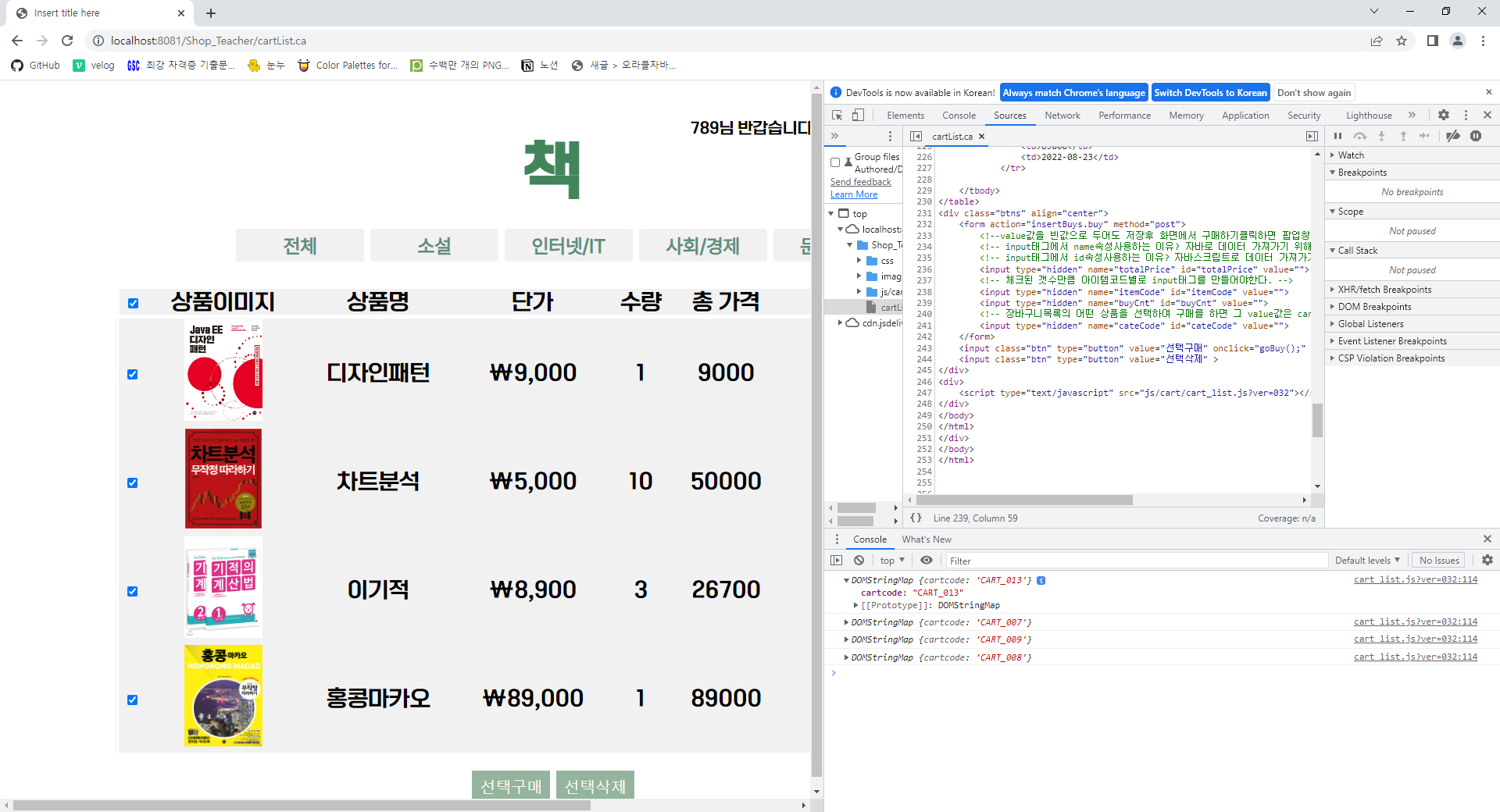1500x812 pixels.
Task: Deactivate breakpoints icon in debugger toolbar
Action: click(x=1453, y=136)
